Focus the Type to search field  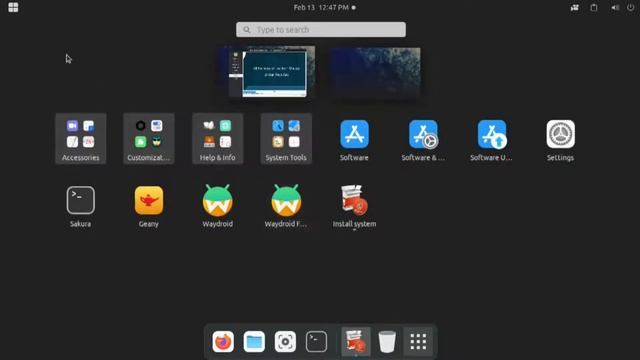pos(321,29)
